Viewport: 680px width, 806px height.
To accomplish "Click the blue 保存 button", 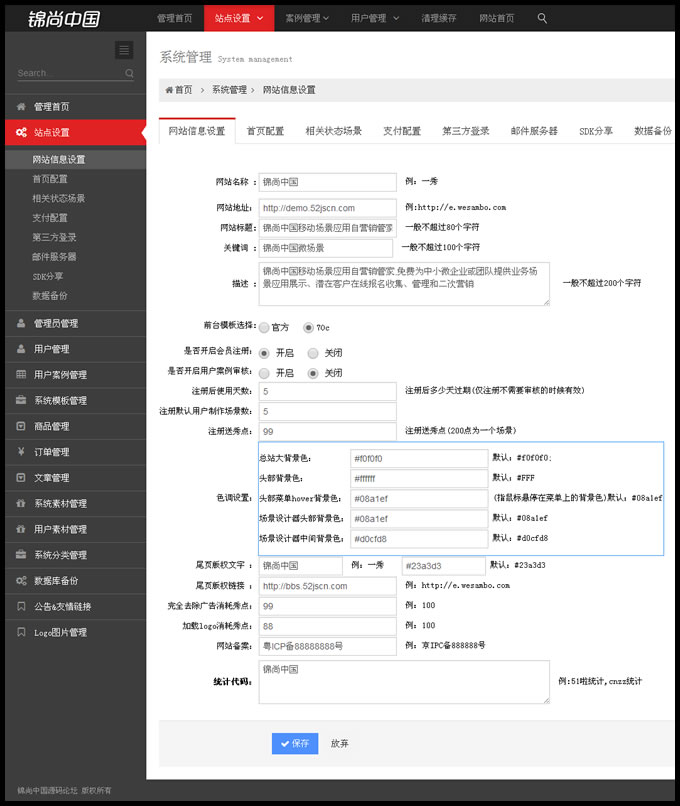I will tap(295, 743).
